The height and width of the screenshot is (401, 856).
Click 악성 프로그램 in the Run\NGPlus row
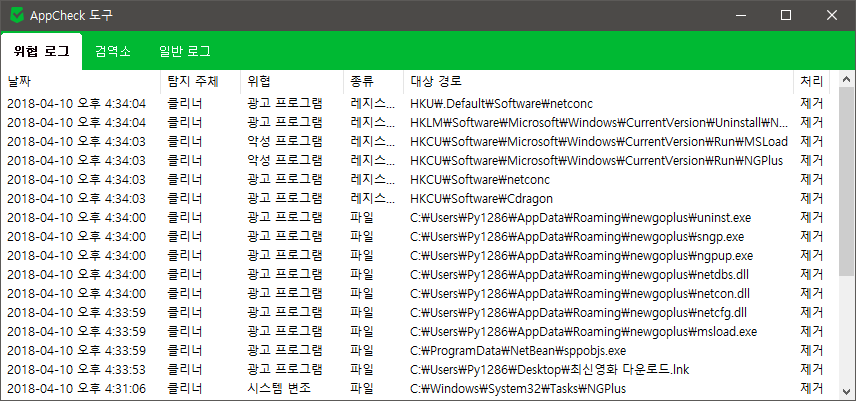(284, 160)
